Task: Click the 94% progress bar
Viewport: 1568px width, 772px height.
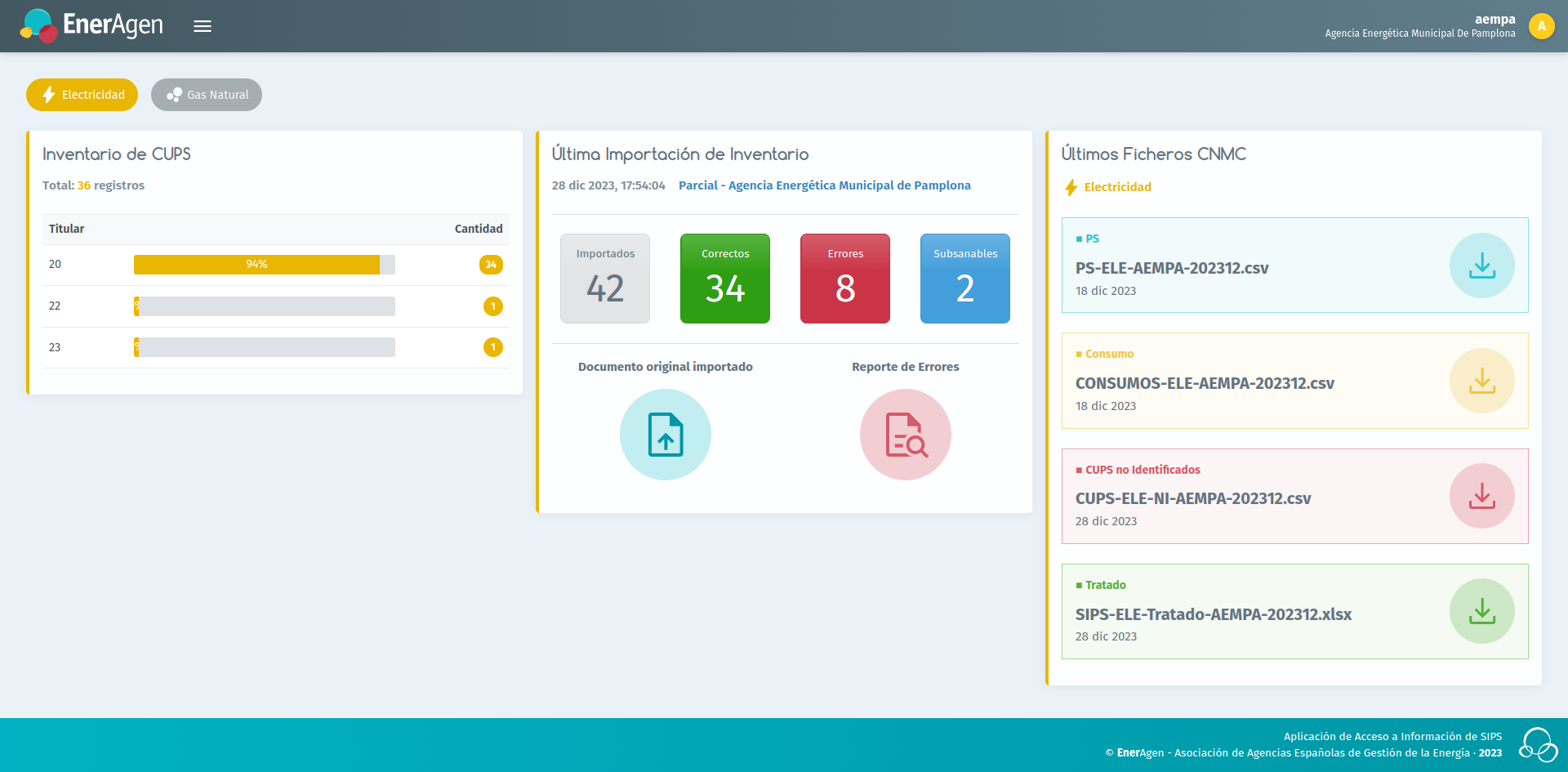Action: click(265, 265)
